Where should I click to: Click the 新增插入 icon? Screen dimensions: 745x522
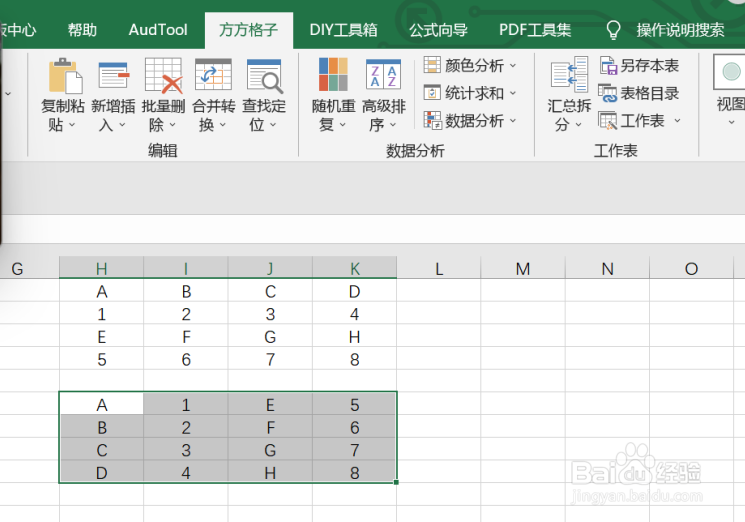coord(114,75)
